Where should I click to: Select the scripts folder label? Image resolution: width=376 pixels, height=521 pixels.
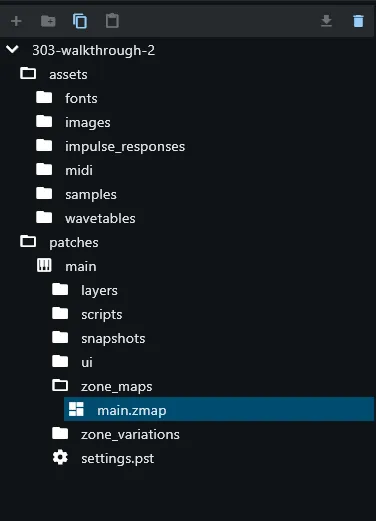tap(102, 315)
